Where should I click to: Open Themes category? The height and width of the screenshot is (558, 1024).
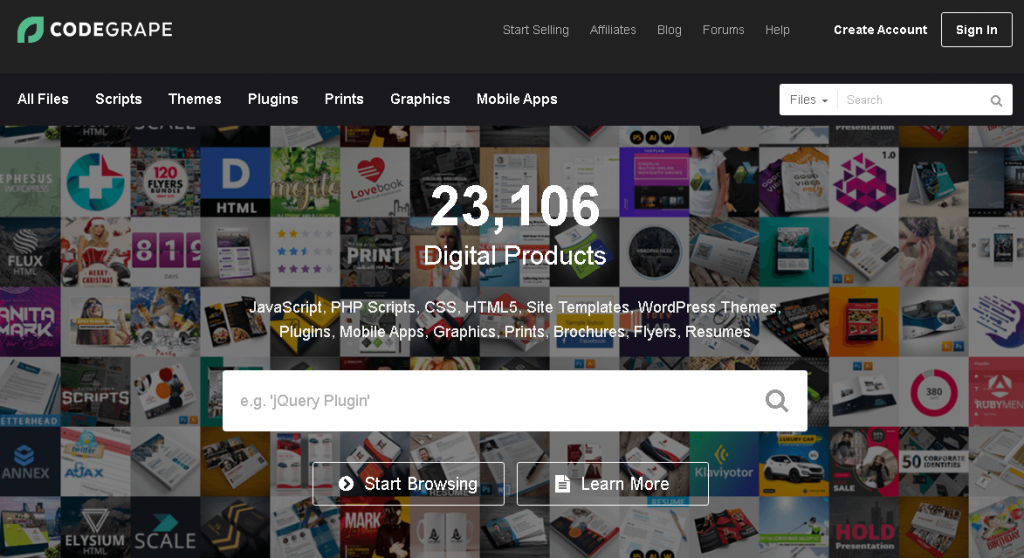tap(195, 99)
